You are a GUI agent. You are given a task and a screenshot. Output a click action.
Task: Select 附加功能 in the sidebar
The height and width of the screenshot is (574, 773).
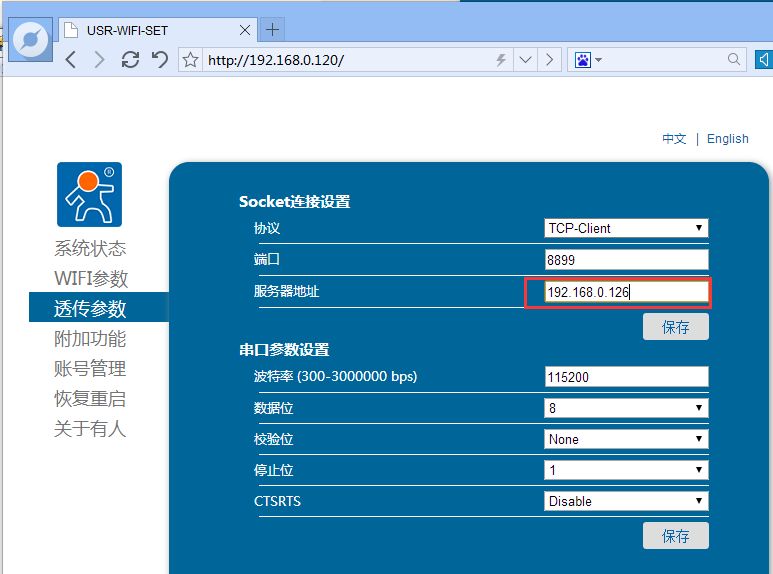pos(90,339)
